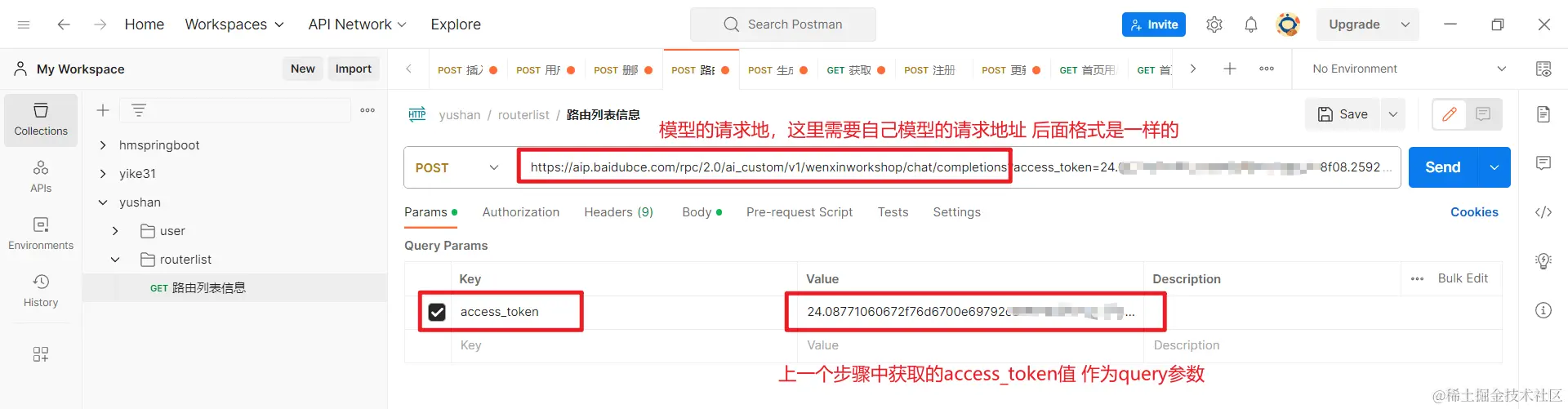Open the Save options dropdown arrow
This screenshot has height=409, width=1568.
tap(1393, 114)
